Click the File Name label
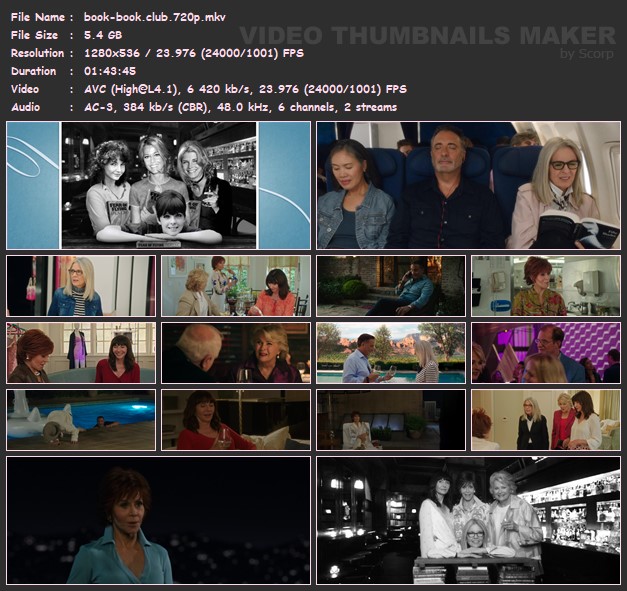The image size is (627, 591). click(38, 17)
